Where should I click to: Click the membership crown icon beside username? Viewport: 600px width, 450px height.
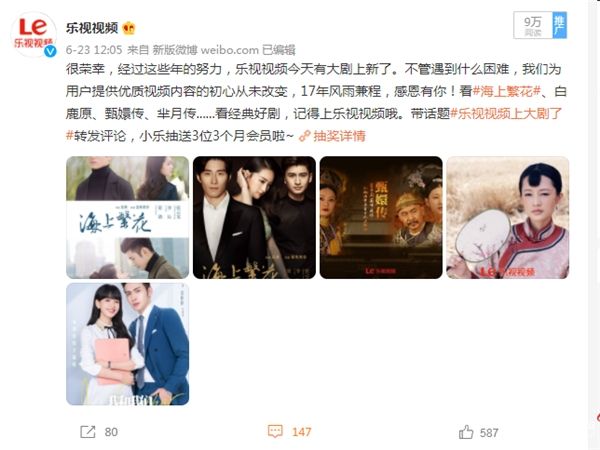point(129,28)
